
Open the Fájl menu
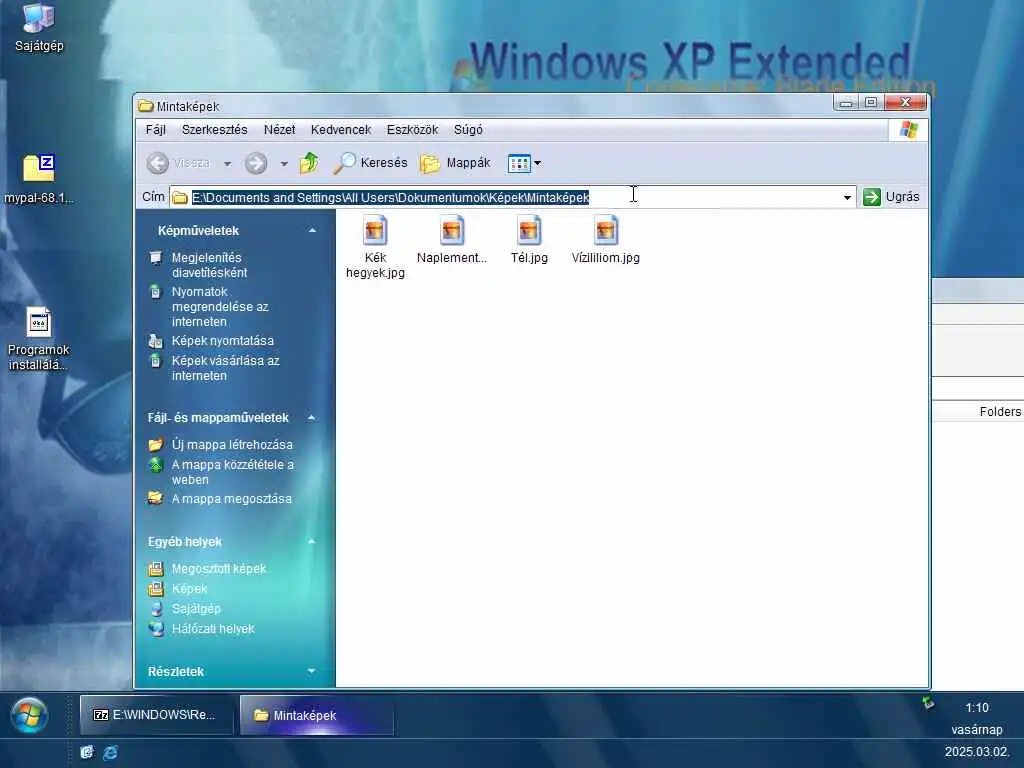(x=155, y=129)
